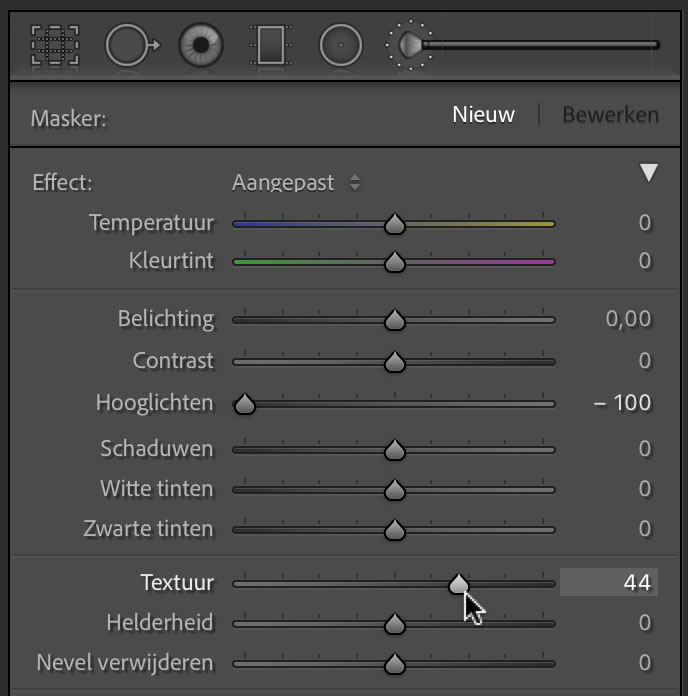Image resolution: width=688 pixels, height=696 pixels.
Task: Click the Kleurtint slider handle
Action: pos(395,262)
